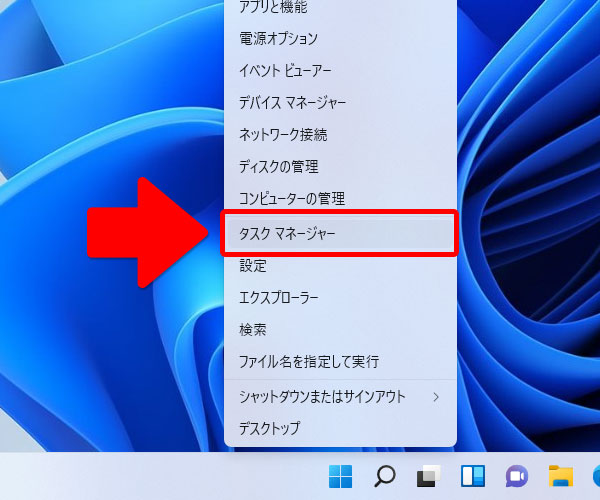Expand シャットダウンまたはサインアウト submenu arrow
The height and width of the screenshot is (500, 600).
[x=436, y=397]
